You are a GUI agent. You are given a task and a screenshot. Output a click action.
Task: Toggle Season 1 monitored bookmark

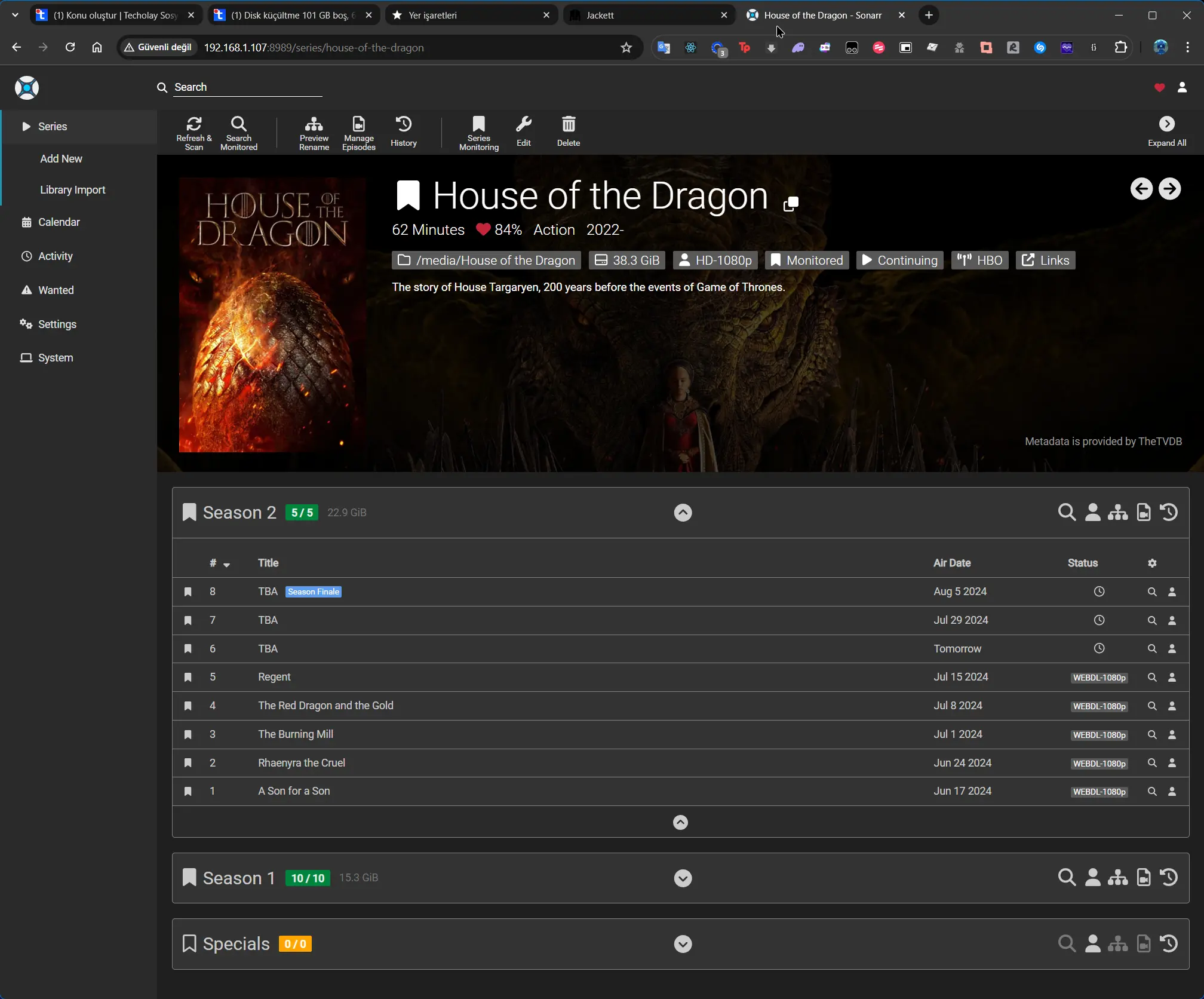(189, 877)
